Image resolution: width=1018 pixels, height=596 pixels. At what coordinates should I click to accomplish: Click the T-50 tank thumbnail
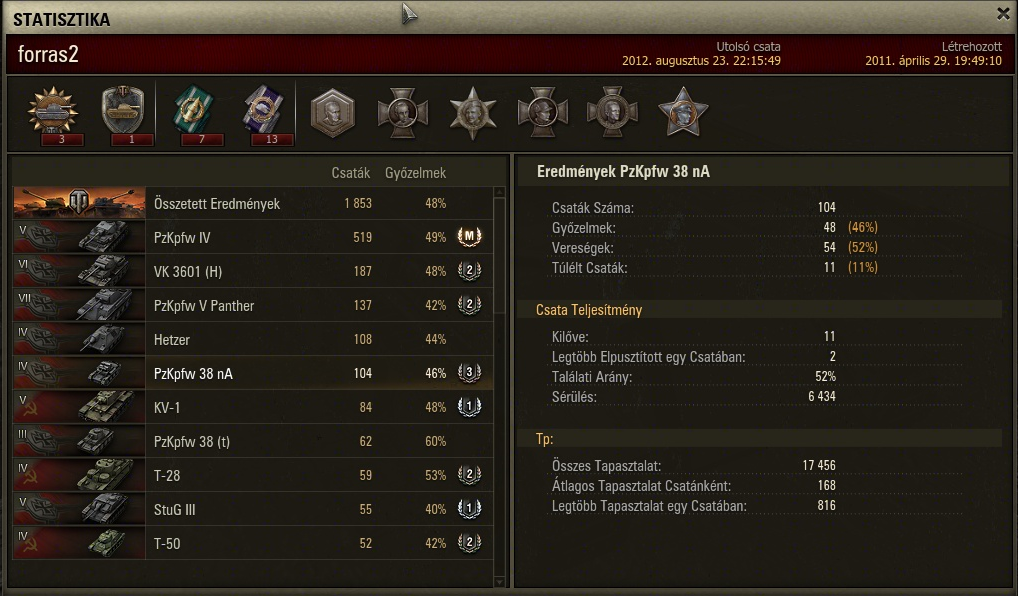[x=79, y=543]
